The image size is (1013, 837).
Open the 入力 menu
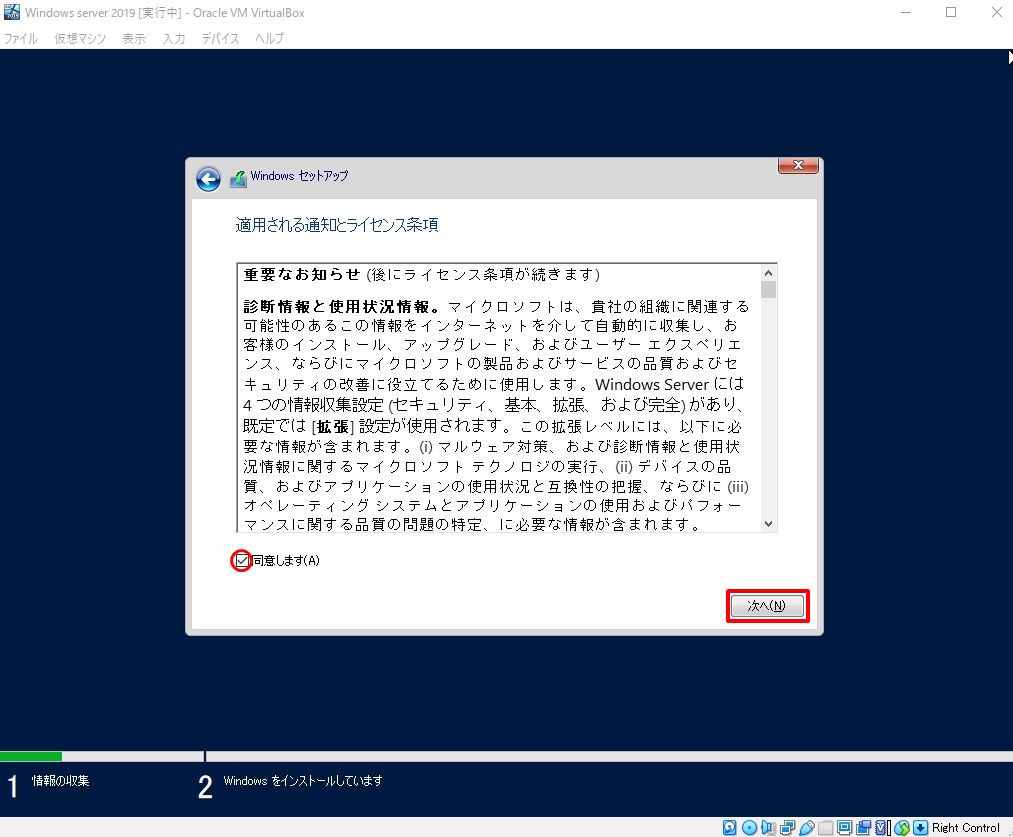[174, 39]
